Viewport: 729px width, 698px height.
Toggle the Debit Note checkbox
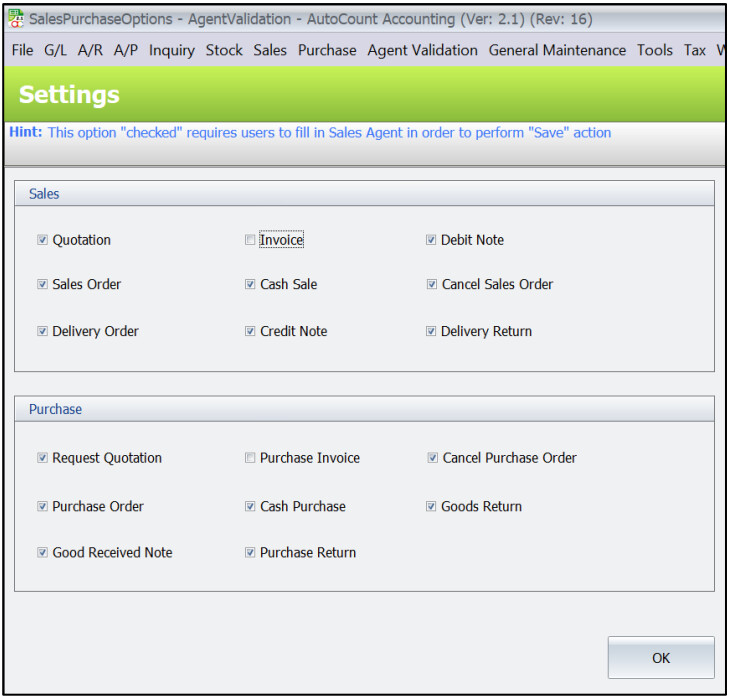tap(431, 240)
